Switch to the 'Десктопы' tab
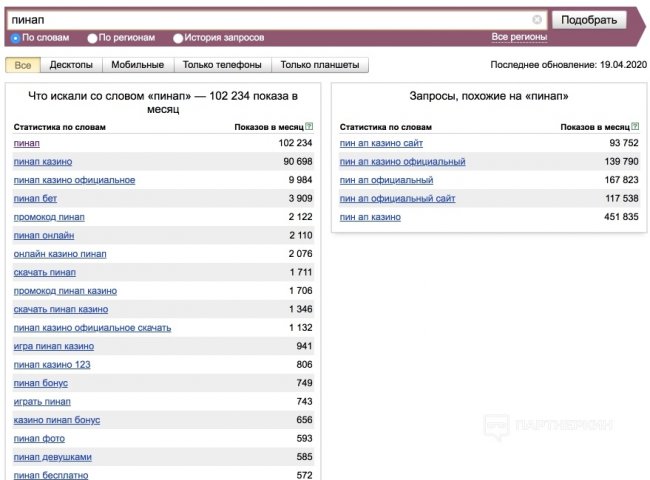The image size is (650, 480). click(x=71, y=65)
